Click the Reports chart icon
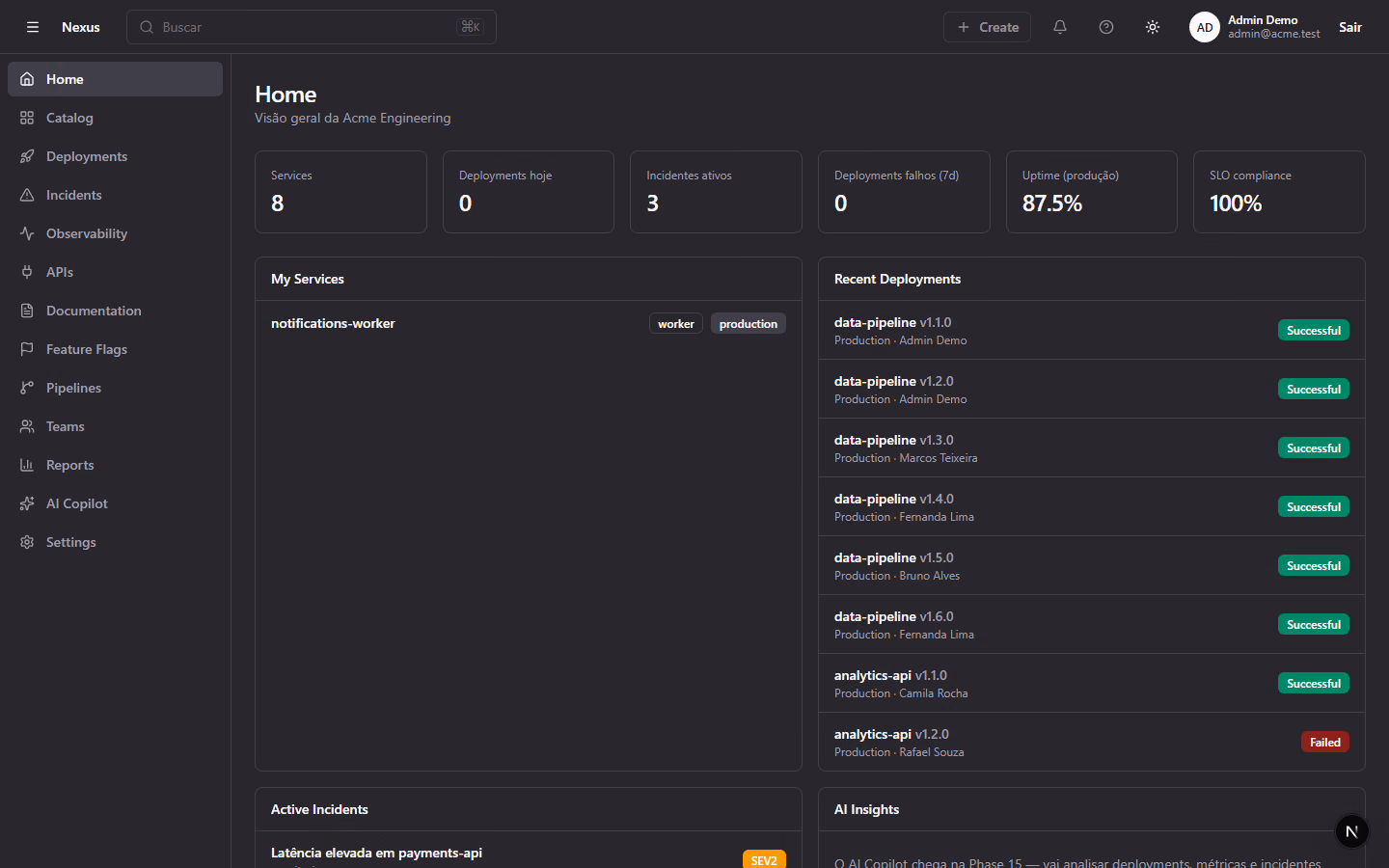This screenshot has width=1389, height=868. click(x=27, y=465)
